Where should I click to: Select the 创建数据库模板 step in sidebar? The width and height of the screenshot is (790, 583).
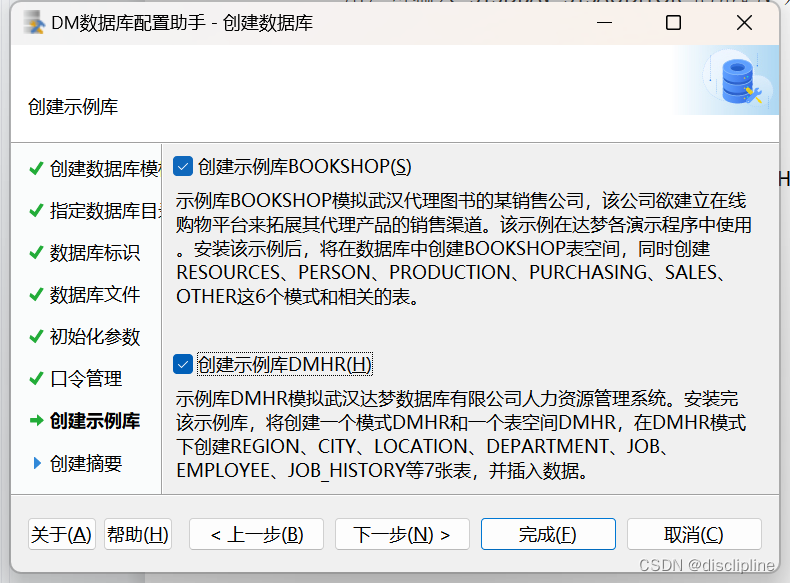tap(105, 169)
